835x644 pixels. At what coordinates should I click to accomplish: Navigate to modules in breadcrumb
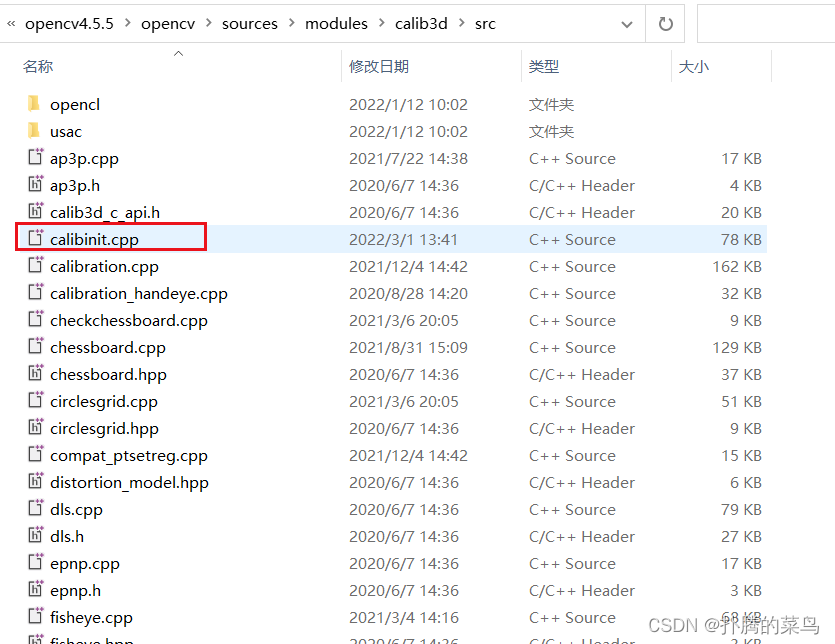click(336, 24)
